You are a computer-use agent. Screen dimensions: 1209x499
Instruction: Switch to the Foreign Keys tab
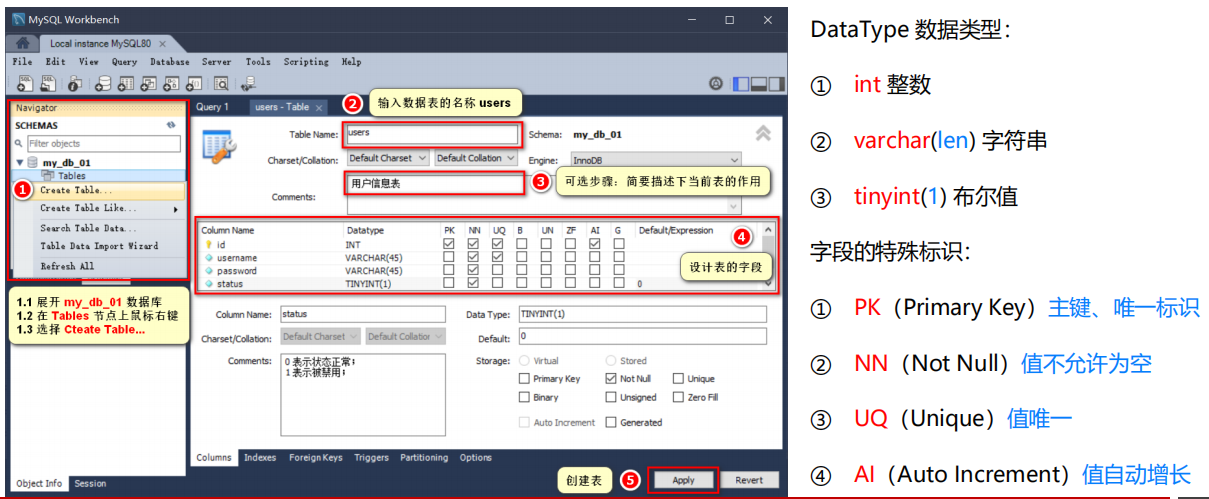316,458
